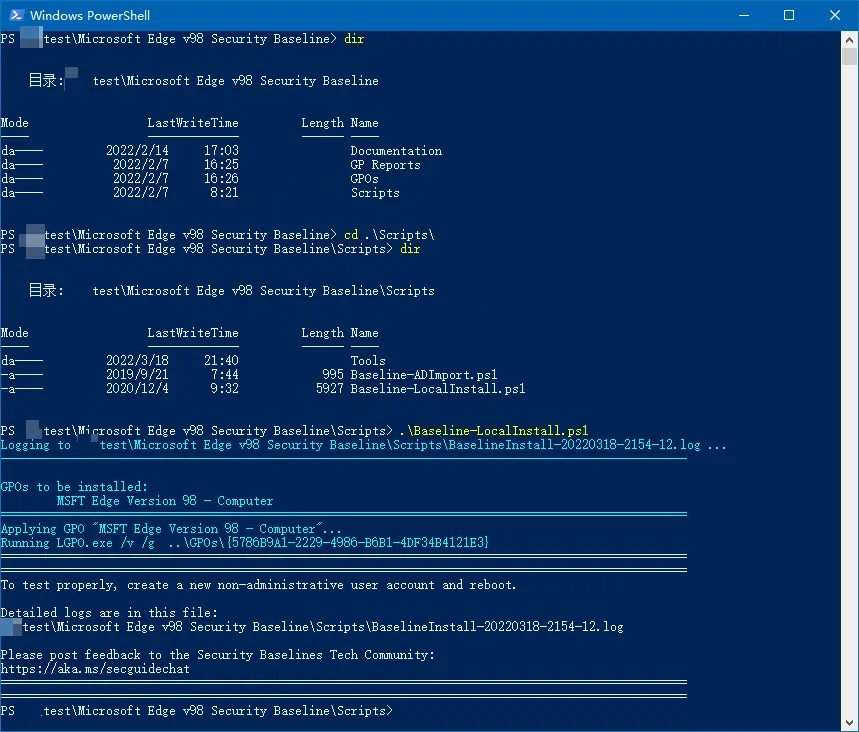Click the 16:26 time value

pyautogui.click(x=221, y=179)
